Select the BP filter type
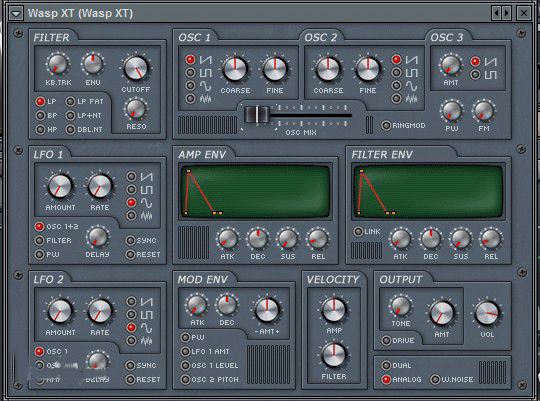Screen dimensions: 540x401 point(40,115)
